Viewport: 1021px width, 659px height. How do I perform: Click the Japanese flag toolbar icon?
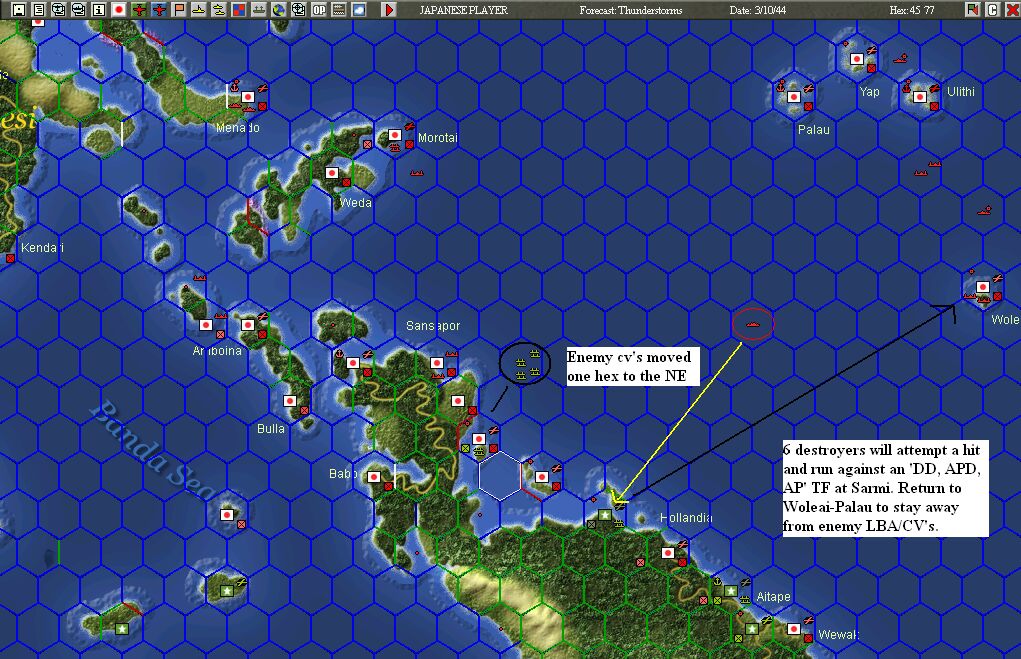pos(119,10)
